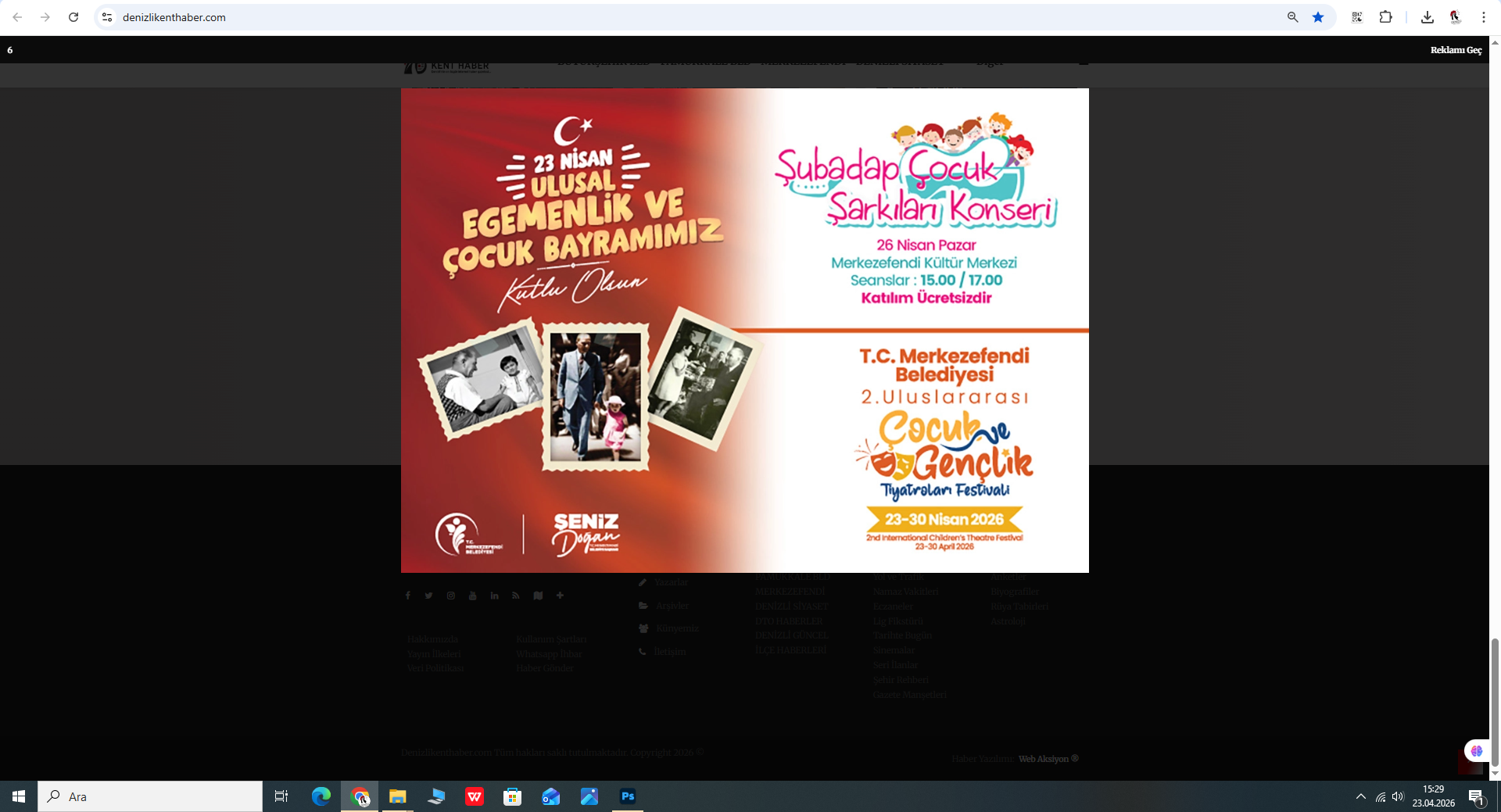
Task: Open Chrome three-dot menu
Action: (x=1483, y=17)
